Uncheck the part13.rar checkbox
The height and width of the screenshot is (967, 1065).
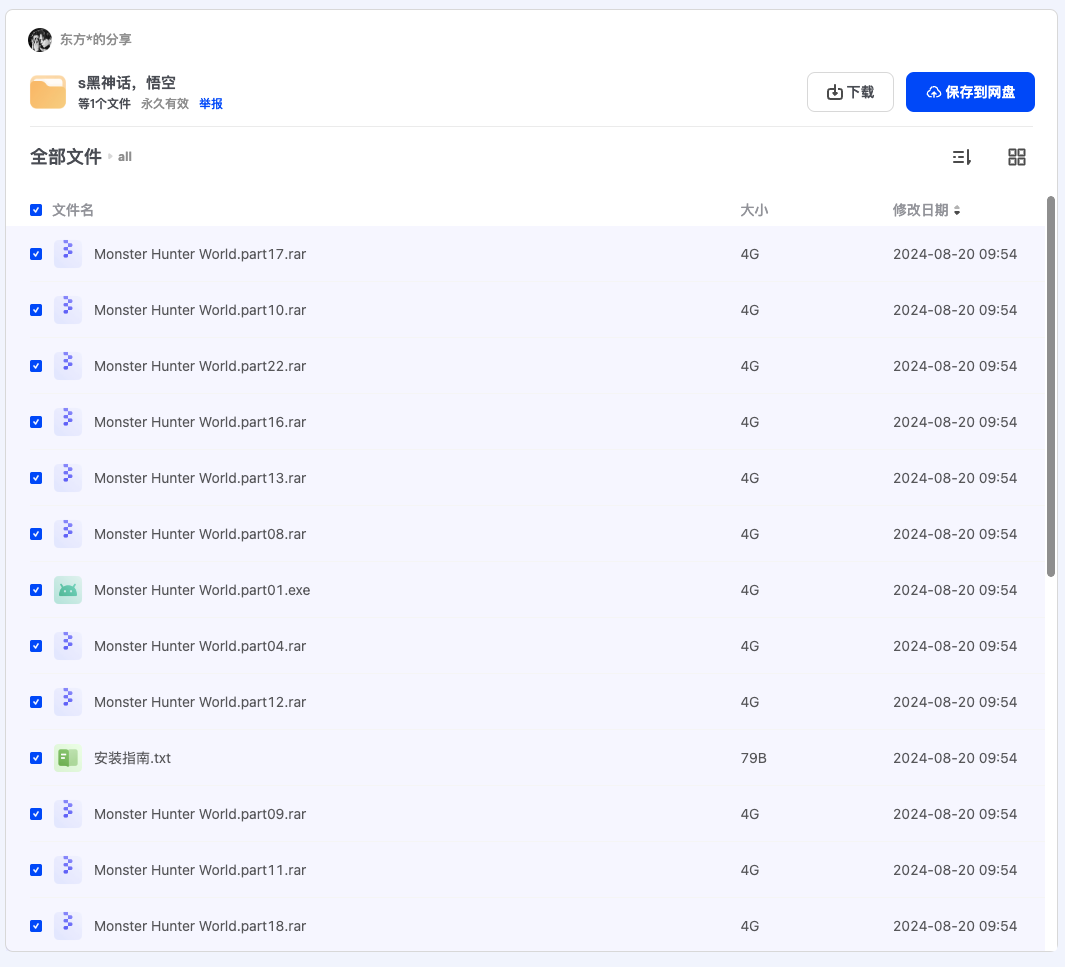click(x=36, y=478)
